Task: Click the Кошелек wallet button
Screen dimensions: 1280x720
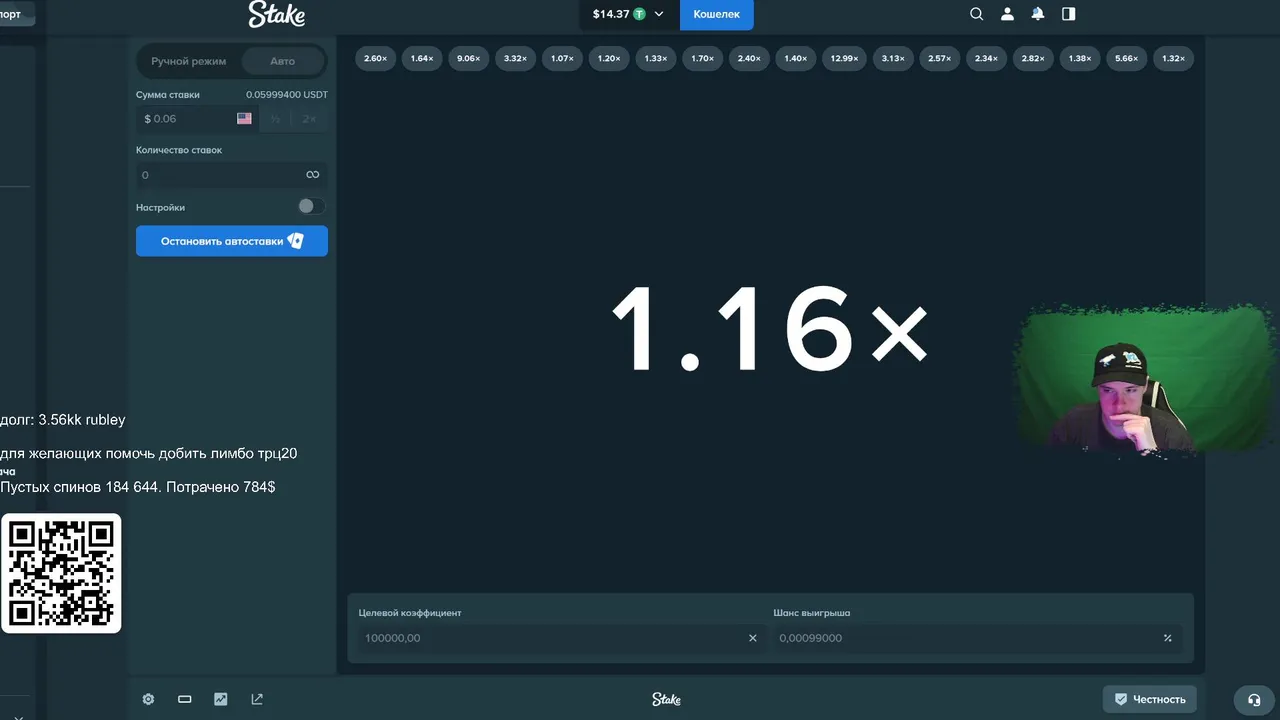Action: [x=717, y=14]
